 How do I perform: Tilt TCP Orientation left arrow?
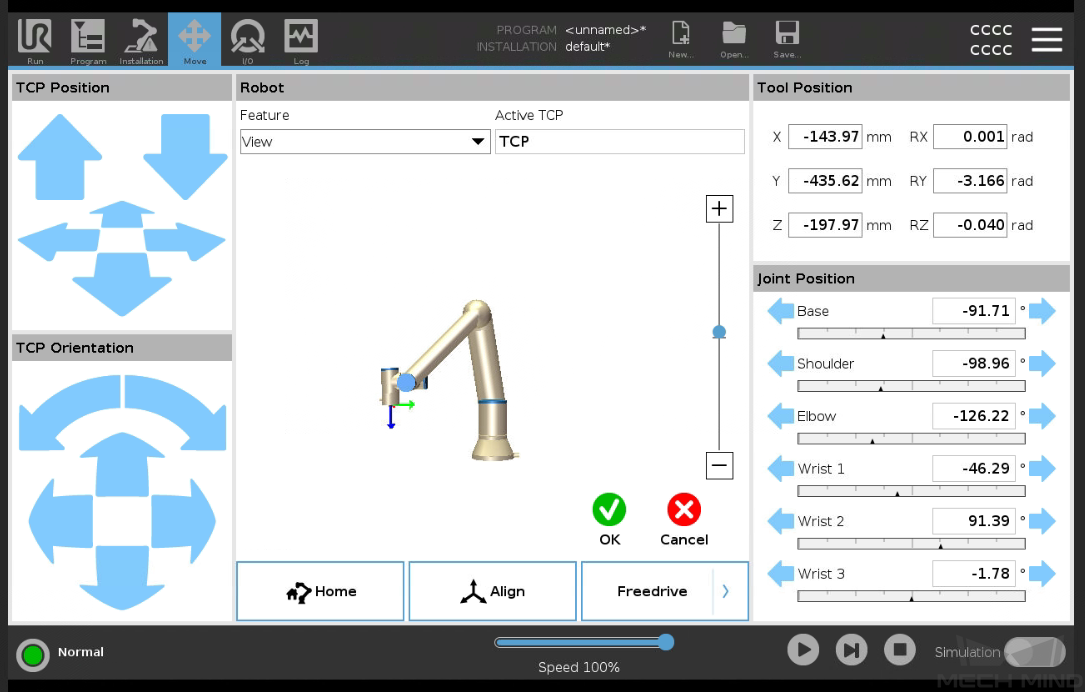pyautogui.click(x=61, y=520)
